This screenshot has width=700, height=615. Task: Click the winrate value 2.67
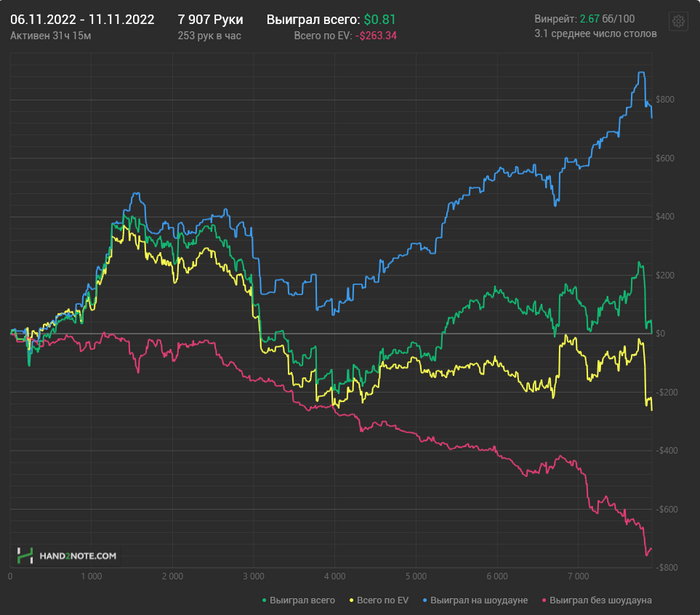[x=589, y=19]
